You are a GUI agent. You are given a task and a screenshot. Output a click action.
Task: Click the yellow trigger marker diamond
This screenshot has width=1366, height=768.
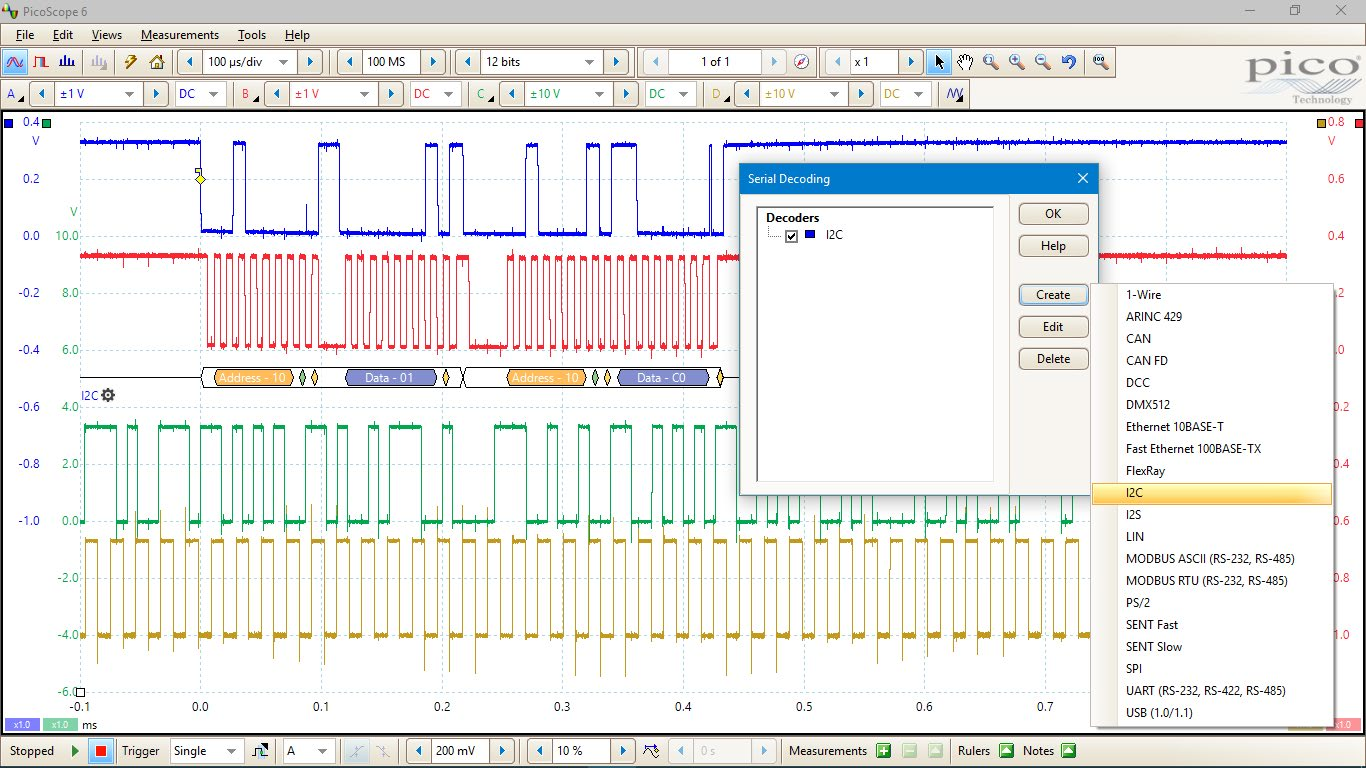pos(200,179)
